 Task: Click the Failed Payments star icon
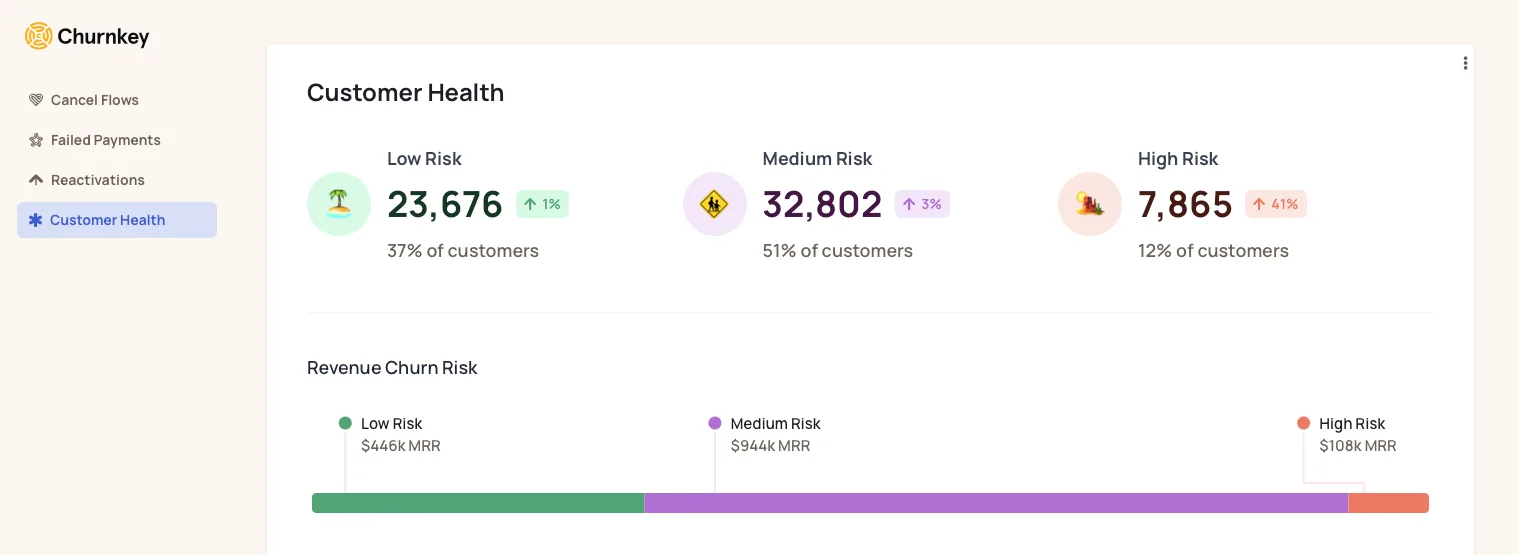[36, 140]
